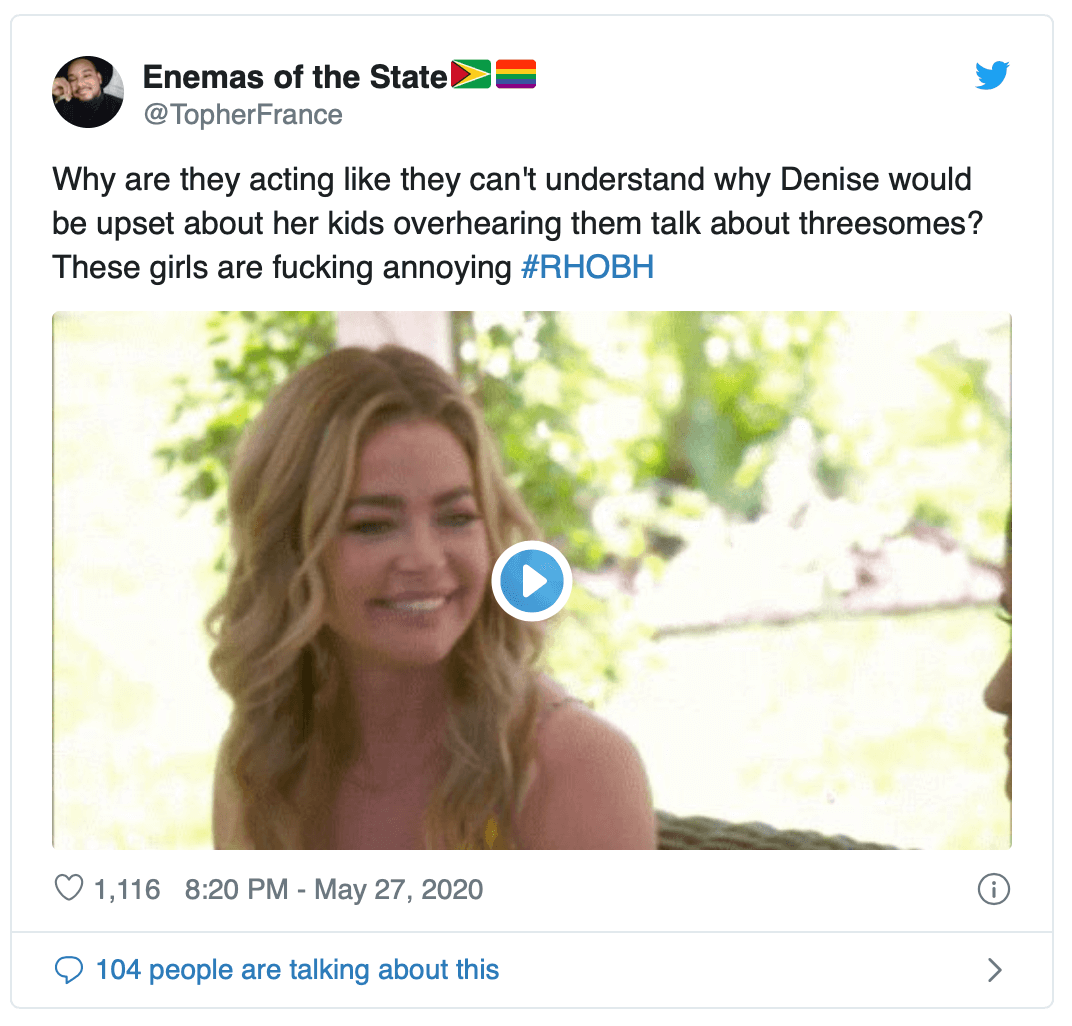Expand the conversation with the right chevron
Viewport: 1072px width, 1026px height.
point(994,969)
